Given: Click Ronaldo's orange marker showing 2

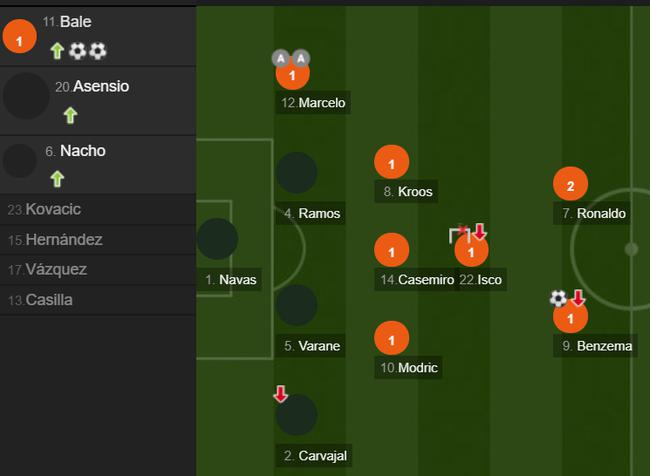Looking at the screenshot, I should [x=570, y=185].
